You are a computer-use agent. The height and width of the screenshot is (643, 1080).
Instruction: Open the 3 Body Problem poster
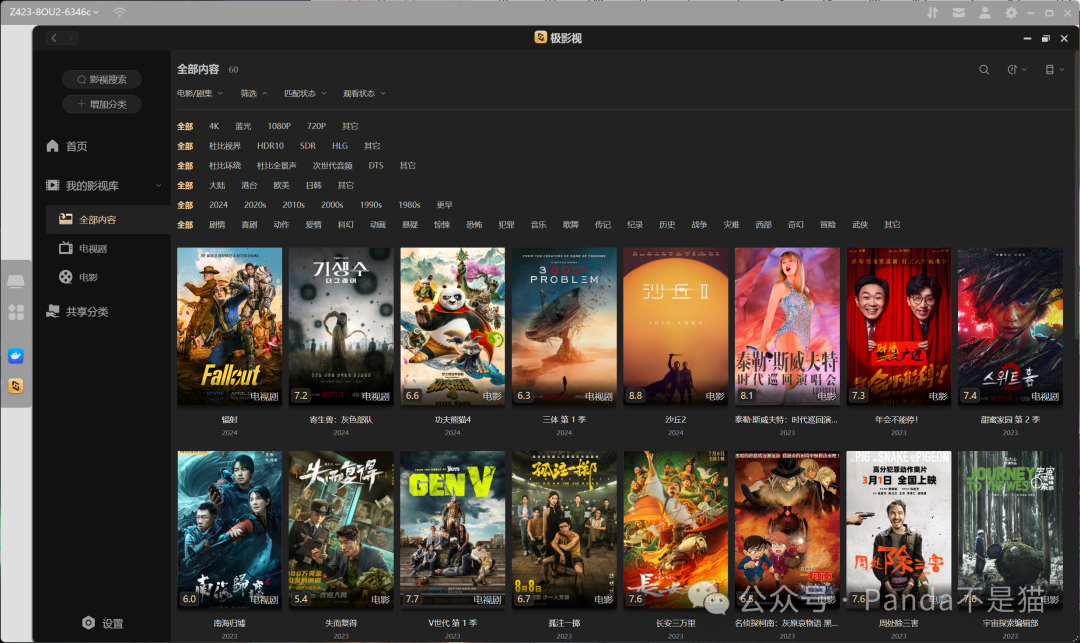click(564, 326)
